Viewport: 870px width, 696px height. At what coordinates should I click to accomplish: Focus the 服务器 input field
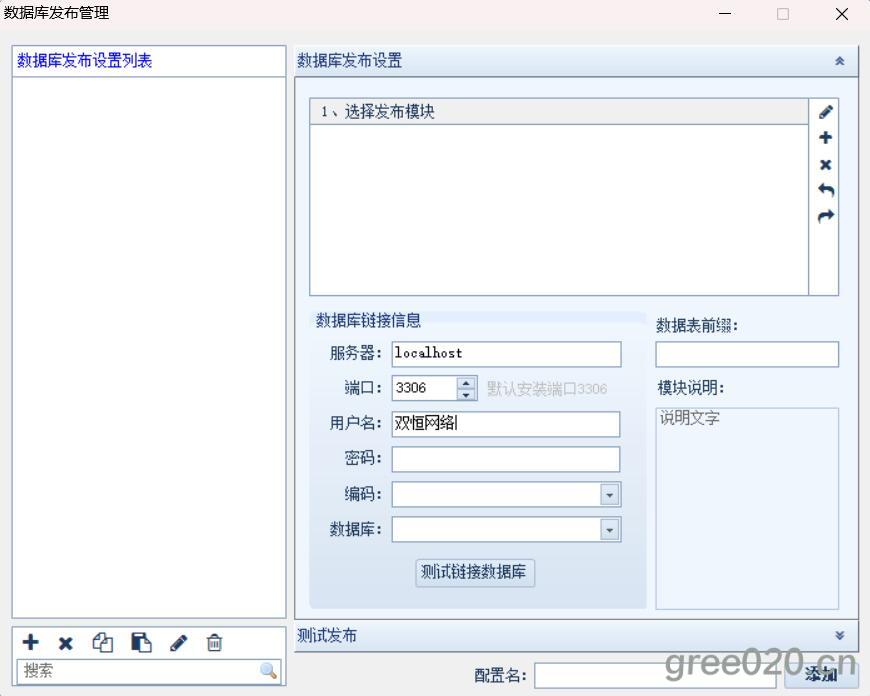pos(506,354)
